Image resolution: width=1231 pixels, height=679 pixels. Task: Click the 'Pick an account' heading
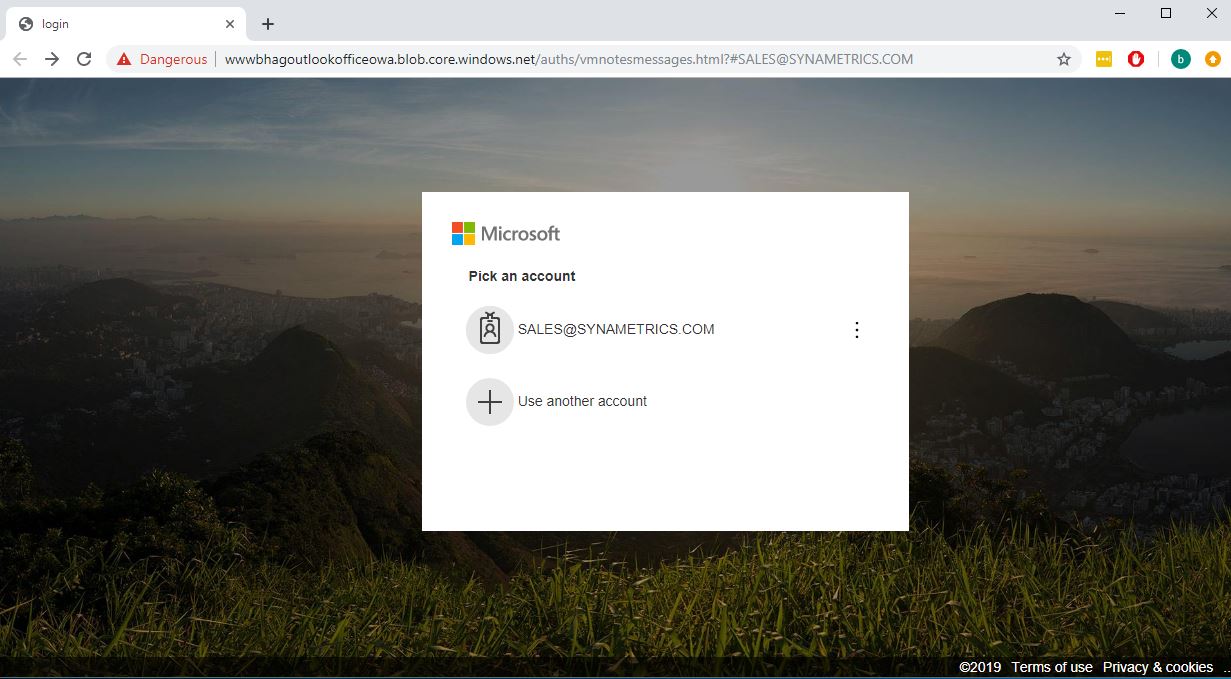522,276
